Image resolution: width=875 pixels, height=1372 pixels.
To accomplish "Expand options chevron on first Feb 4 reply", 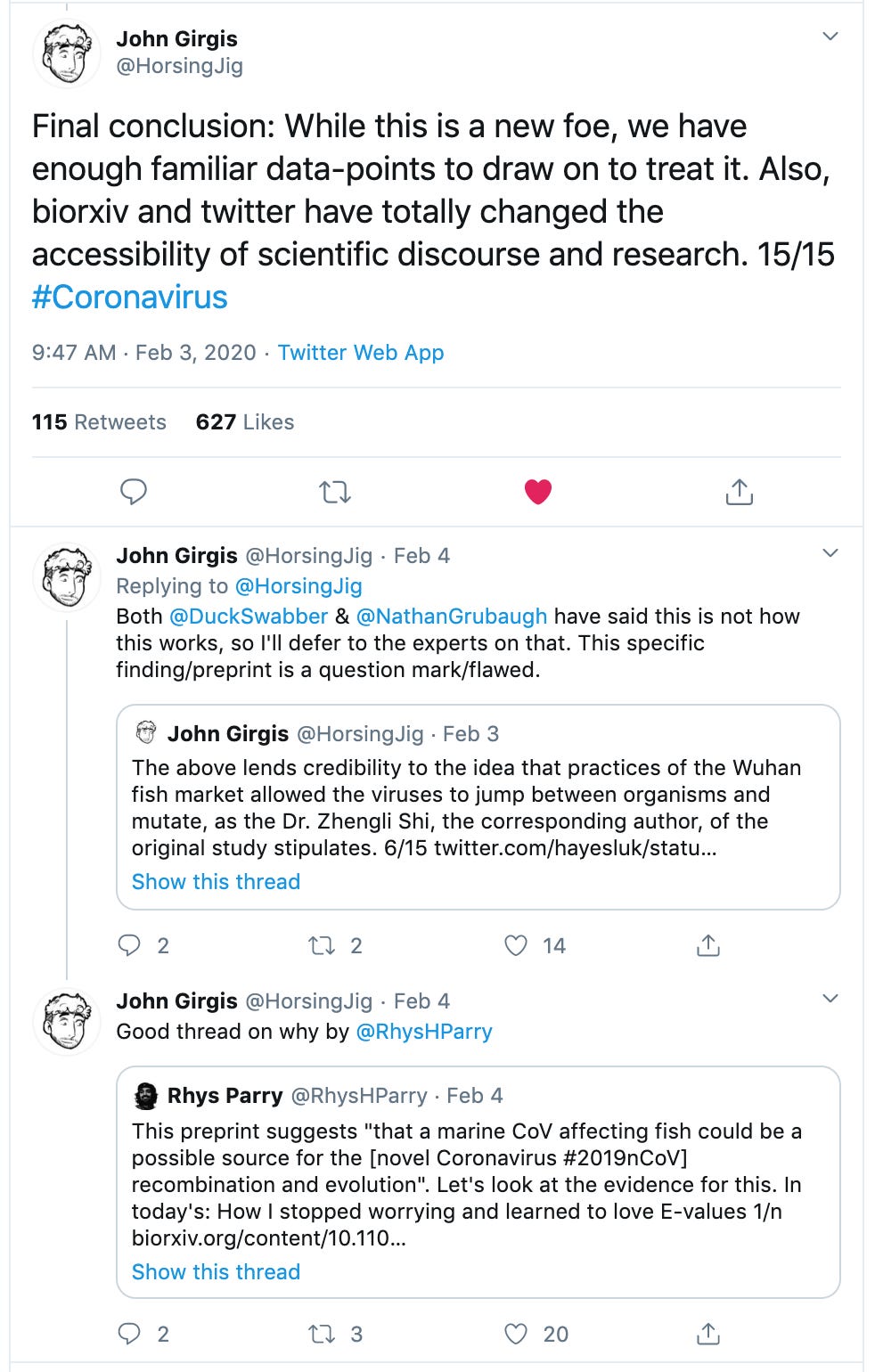I will (830, 553).
